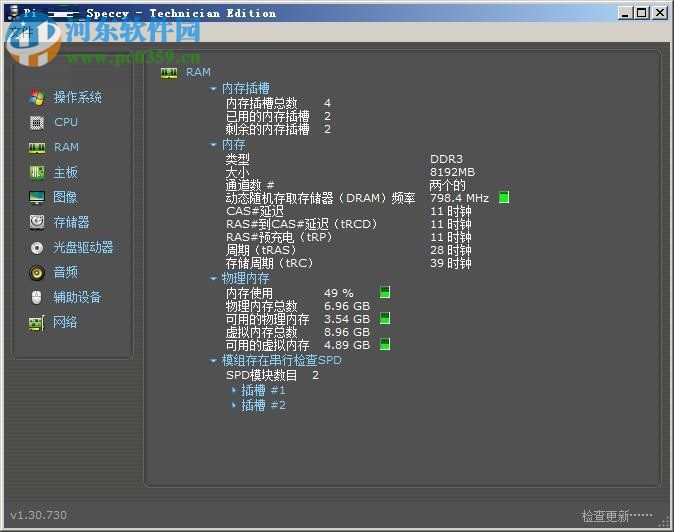This screenshot has width=674, height=532.
Task: Expand the 插槽 #1 arrow
Action: click(x=233, y=390)
